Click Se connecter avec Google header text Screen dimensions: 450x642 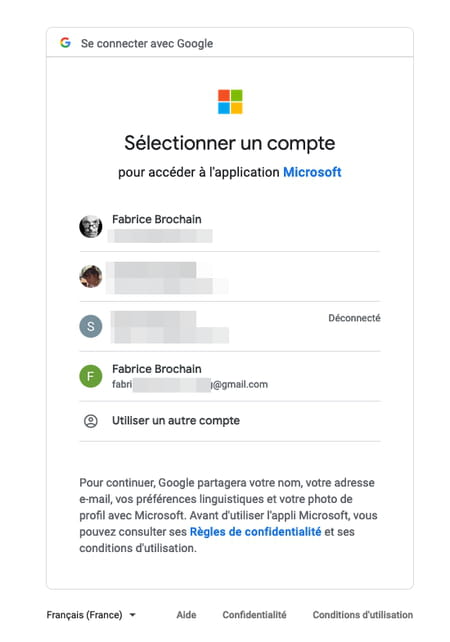147,43
